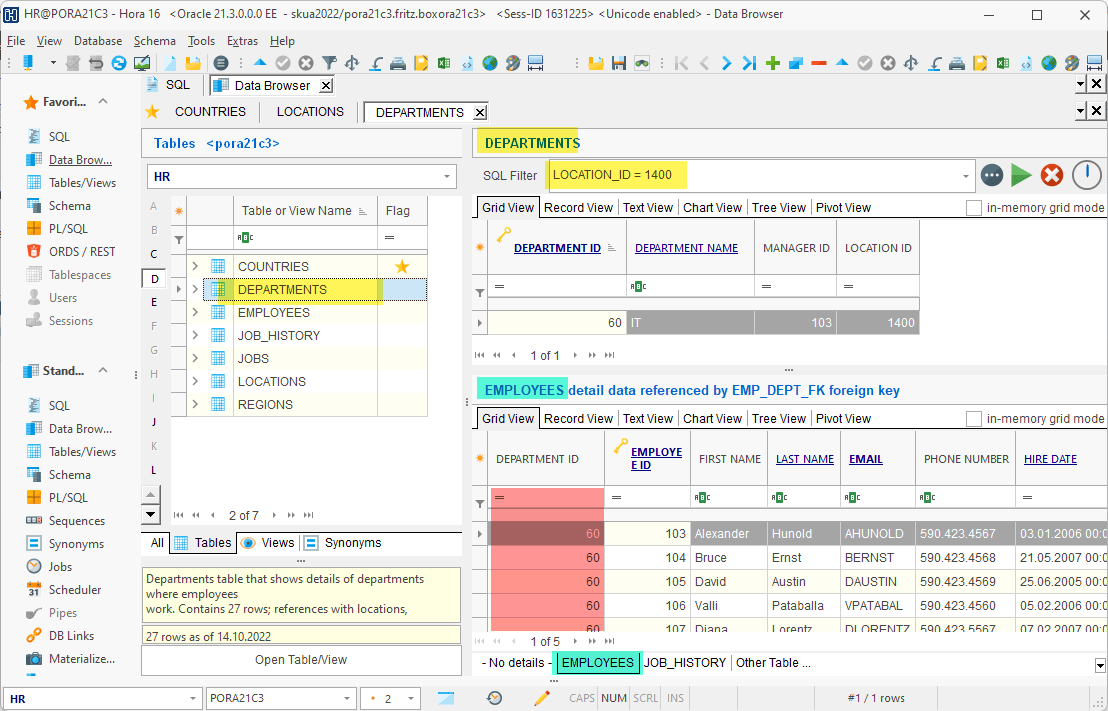Image resolution: width=1108 pixels, height=711 pixels.
Task: Select JOB_HISTORY detail table button
Action: pos(685,663)
